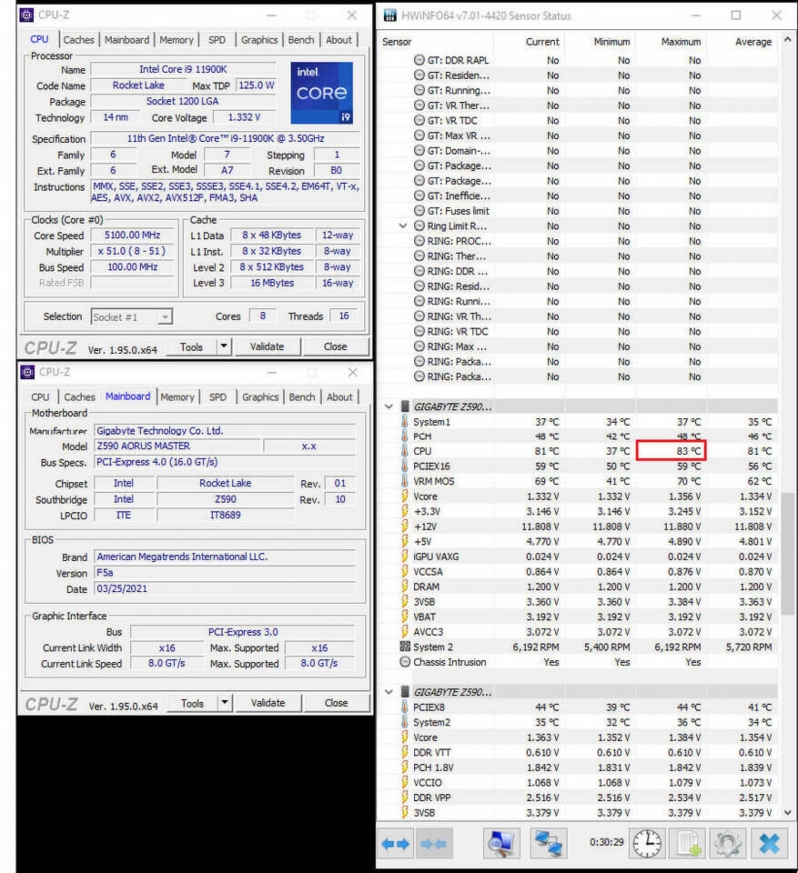Close sensors with the blue X icon
Image resolution: width=798 pixels, height=873 pixels.
click(768, 842)
